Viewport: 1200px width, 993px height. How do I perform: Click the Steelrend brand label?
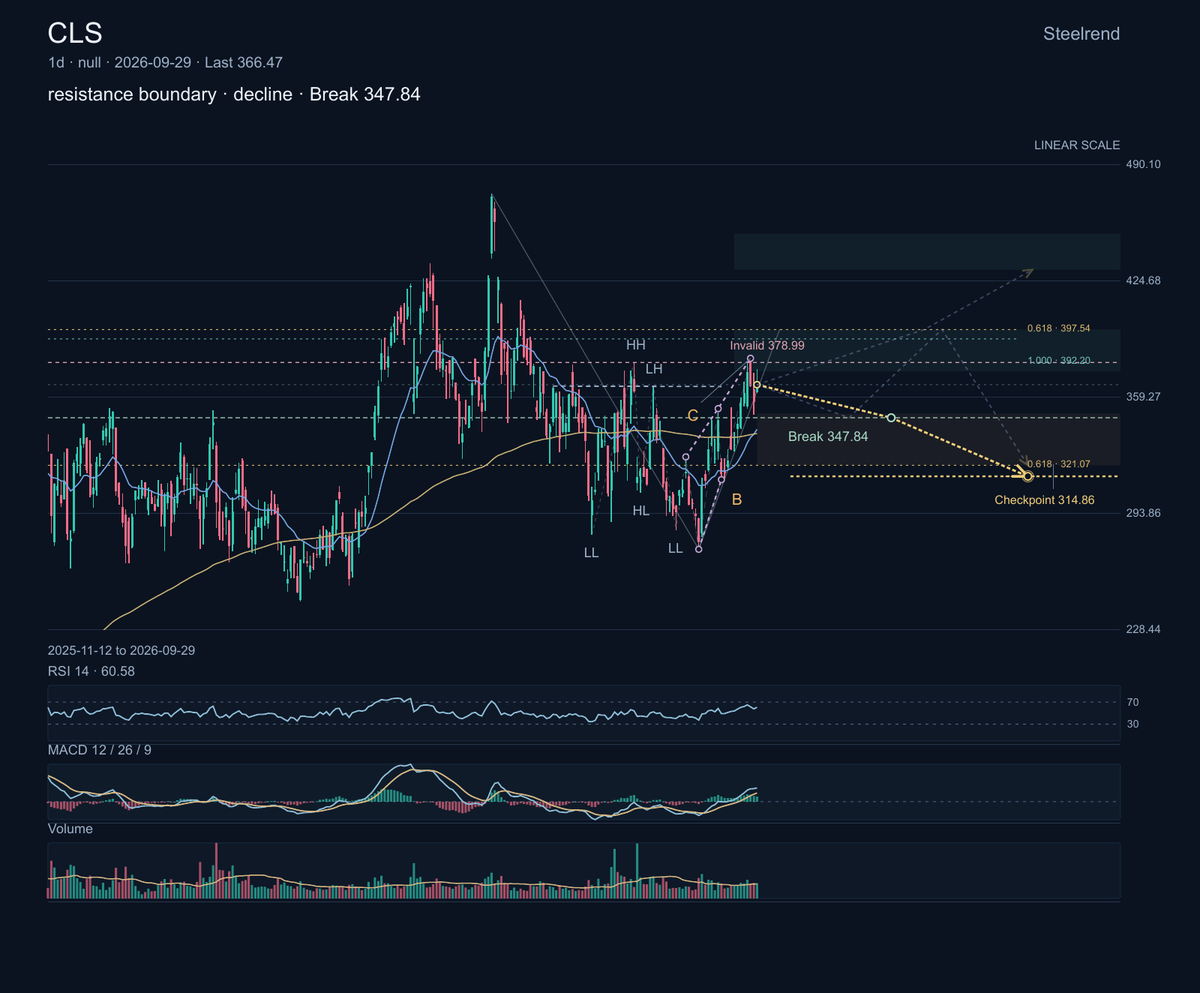click(1081, 34)
